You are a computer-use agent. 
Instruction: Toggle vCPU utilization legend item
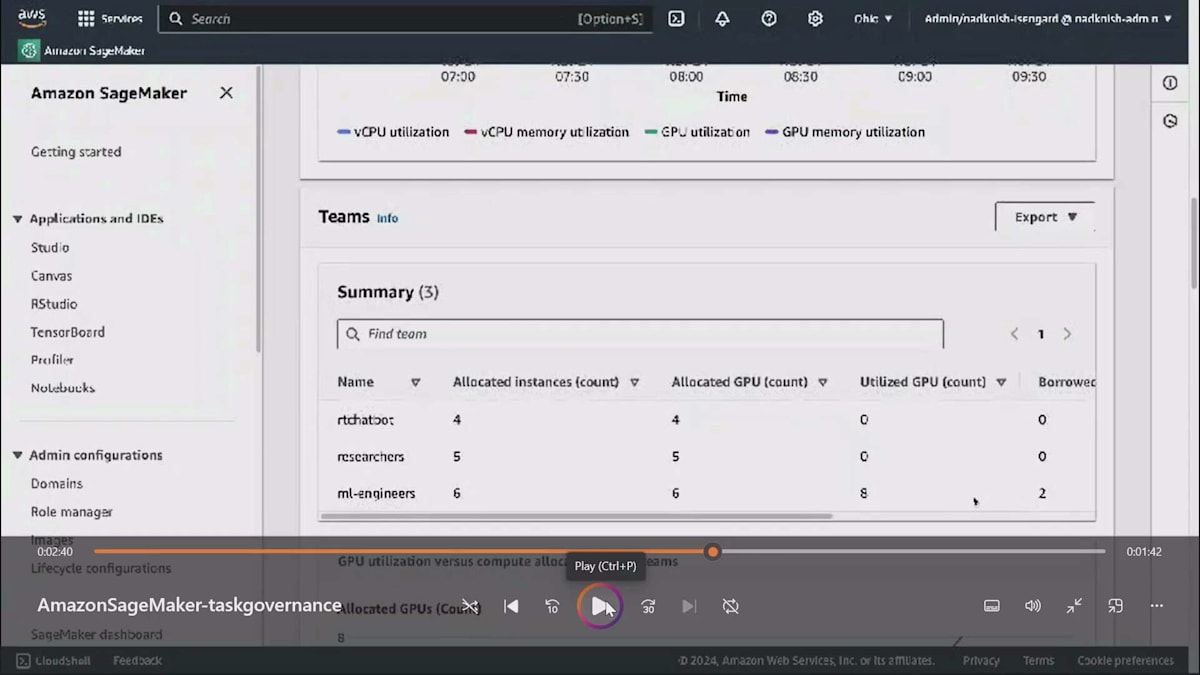pyautogui.click(x=394, y=132)
